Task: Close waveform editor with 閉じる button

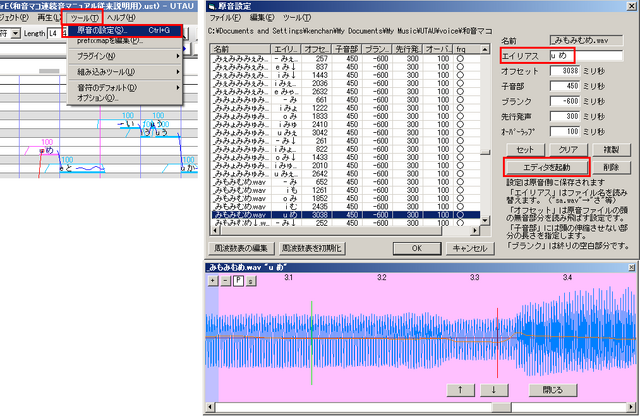Action: click(553, 390)
